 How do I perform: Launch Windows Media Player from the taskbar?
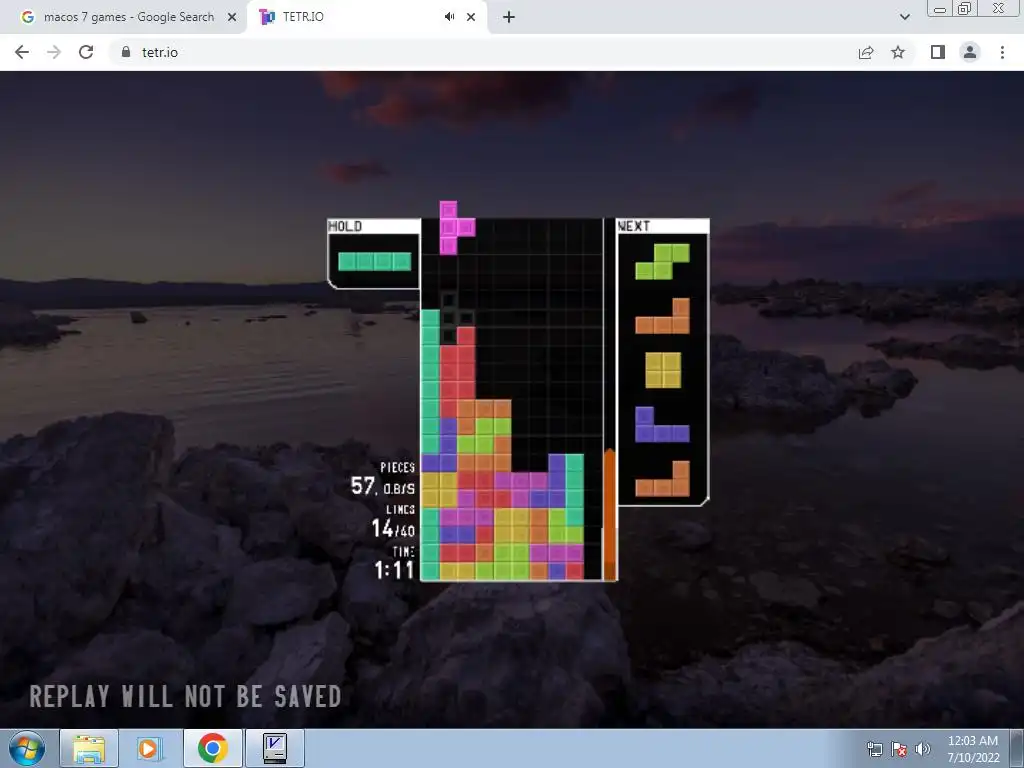click(150, 748)
